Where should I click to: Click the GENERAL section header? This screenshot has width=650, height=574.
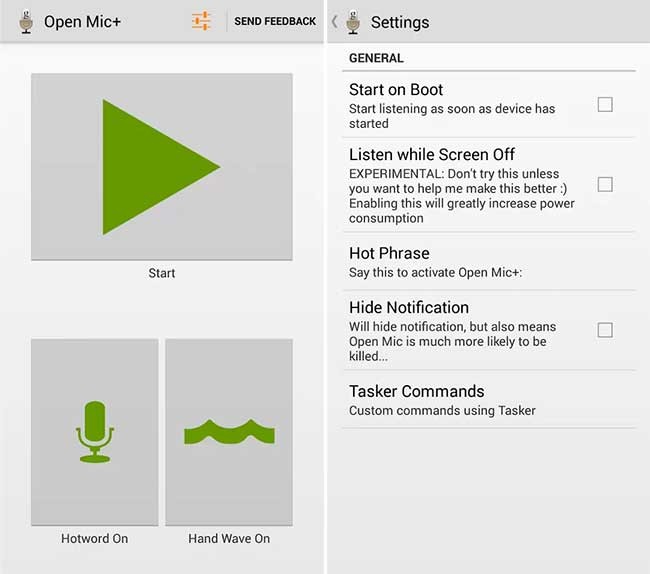point(376,58)
